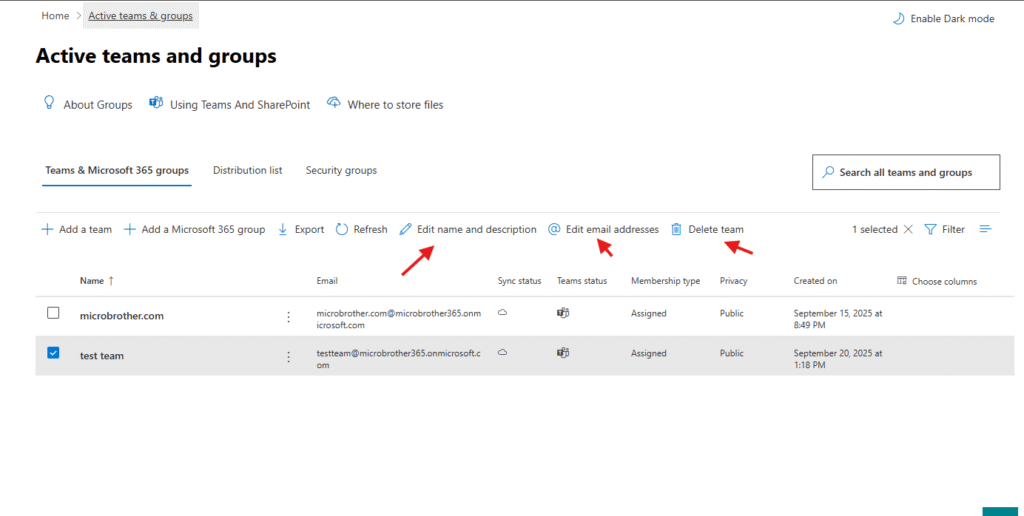
Task: Switch to the Security groups tab
Action: (341, 171)
